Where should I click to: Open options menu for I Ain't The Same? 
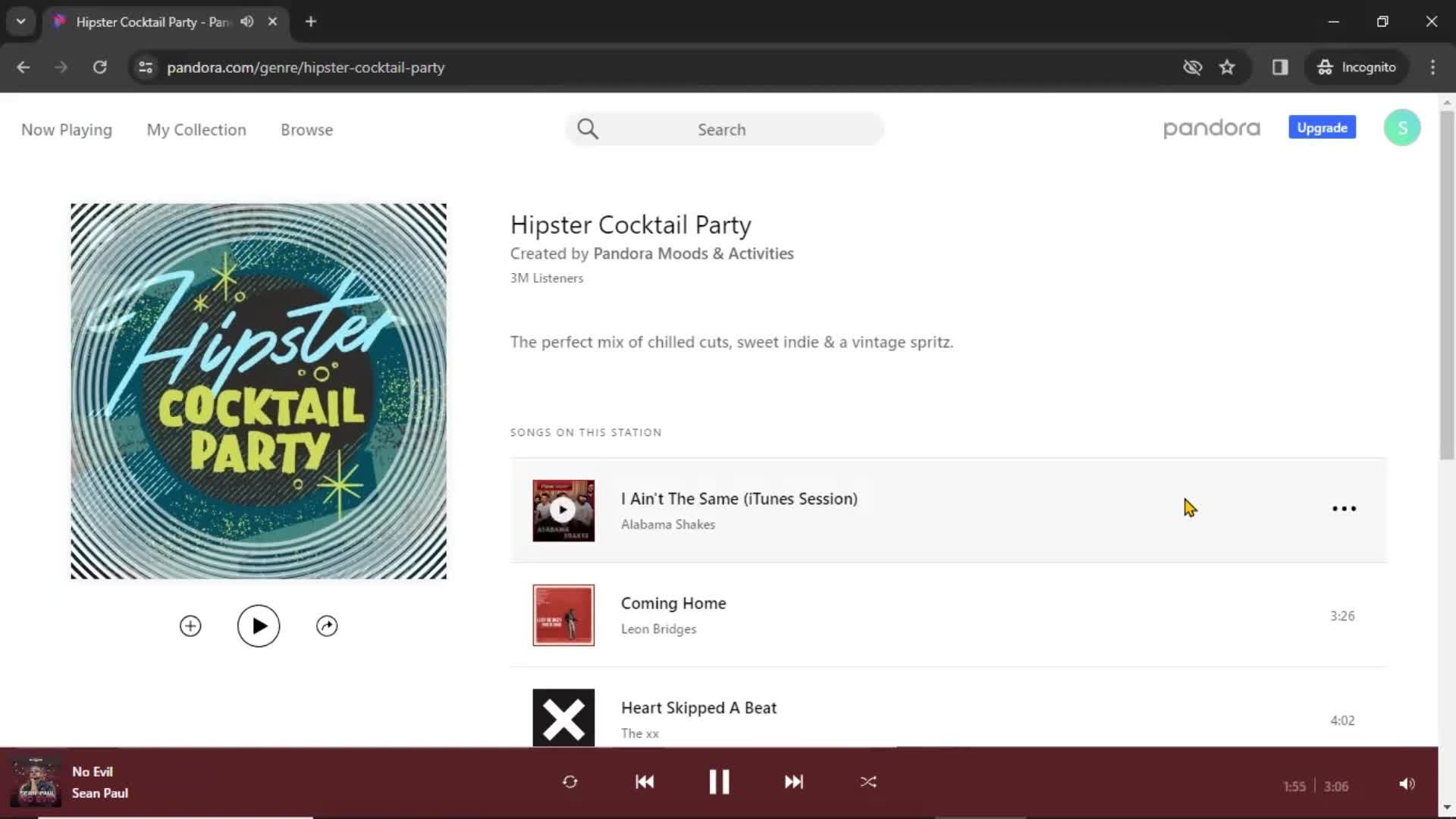point(1344,509)
